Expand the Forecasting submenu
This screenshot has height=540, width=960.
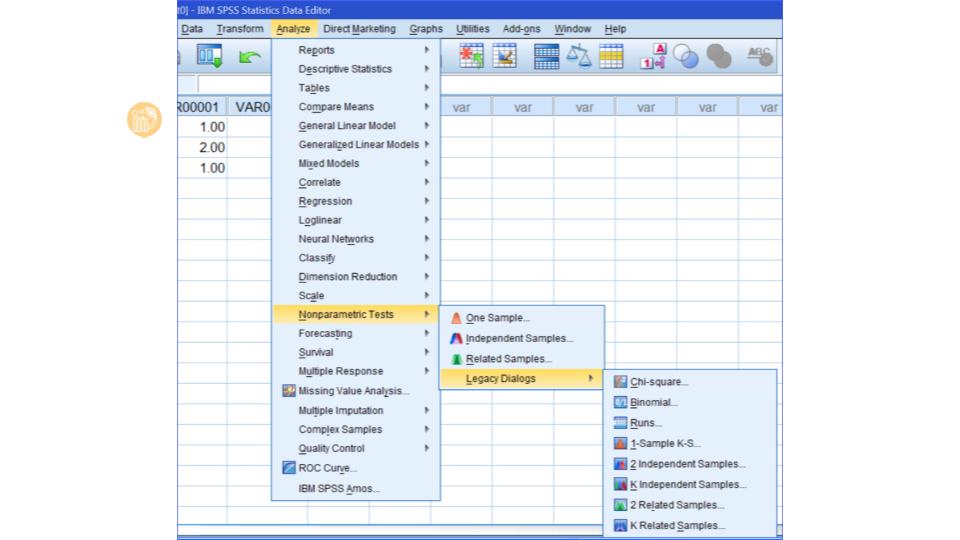(x=356, y=334)
